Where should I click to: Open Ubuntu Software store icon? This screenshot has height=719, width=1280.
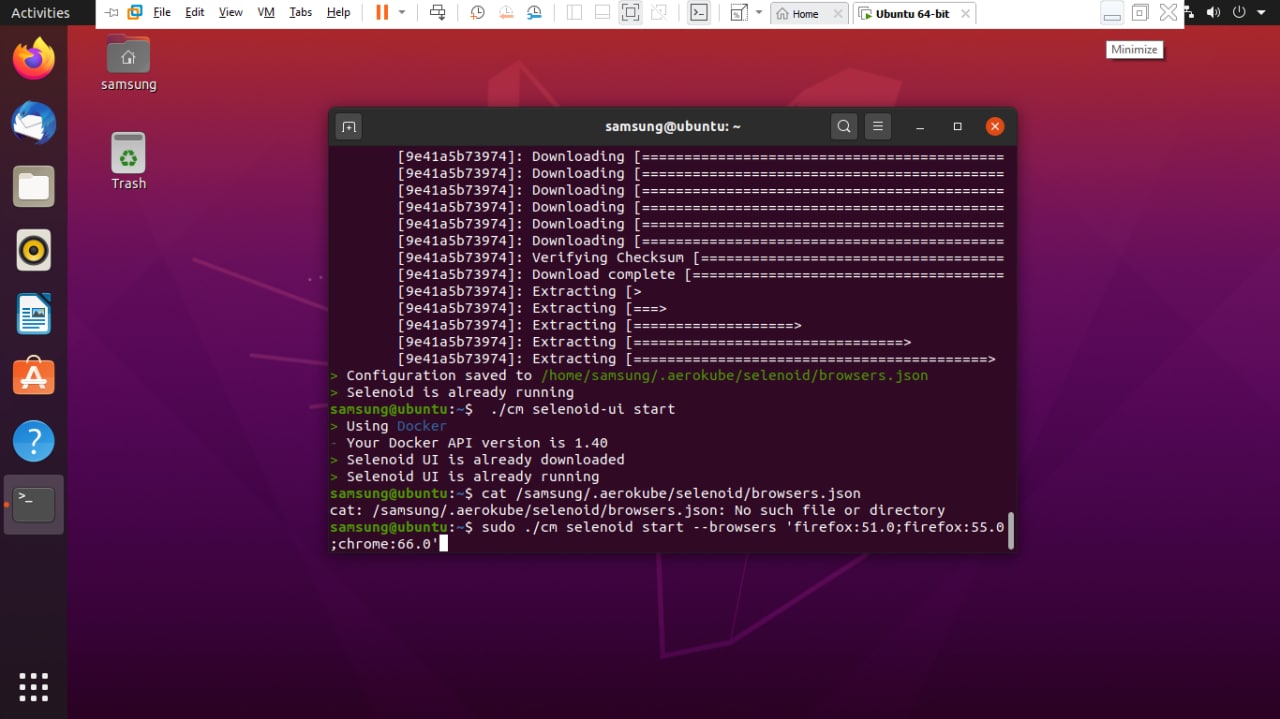pos(34,377)
